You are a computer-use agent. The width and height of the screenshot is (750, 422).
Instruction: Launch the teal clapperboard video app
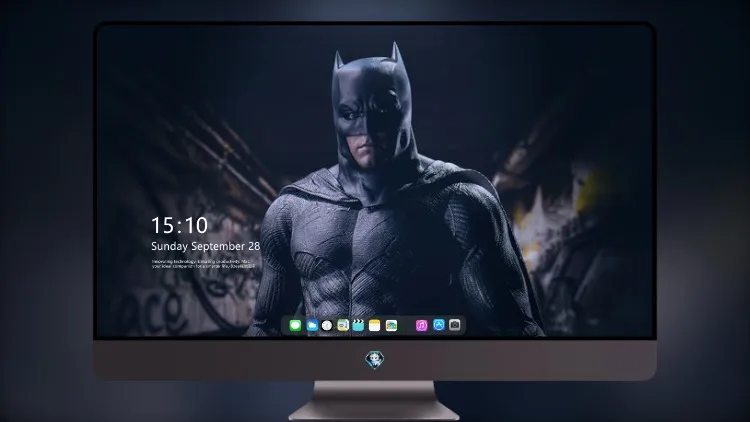click(x=358, y=325)
